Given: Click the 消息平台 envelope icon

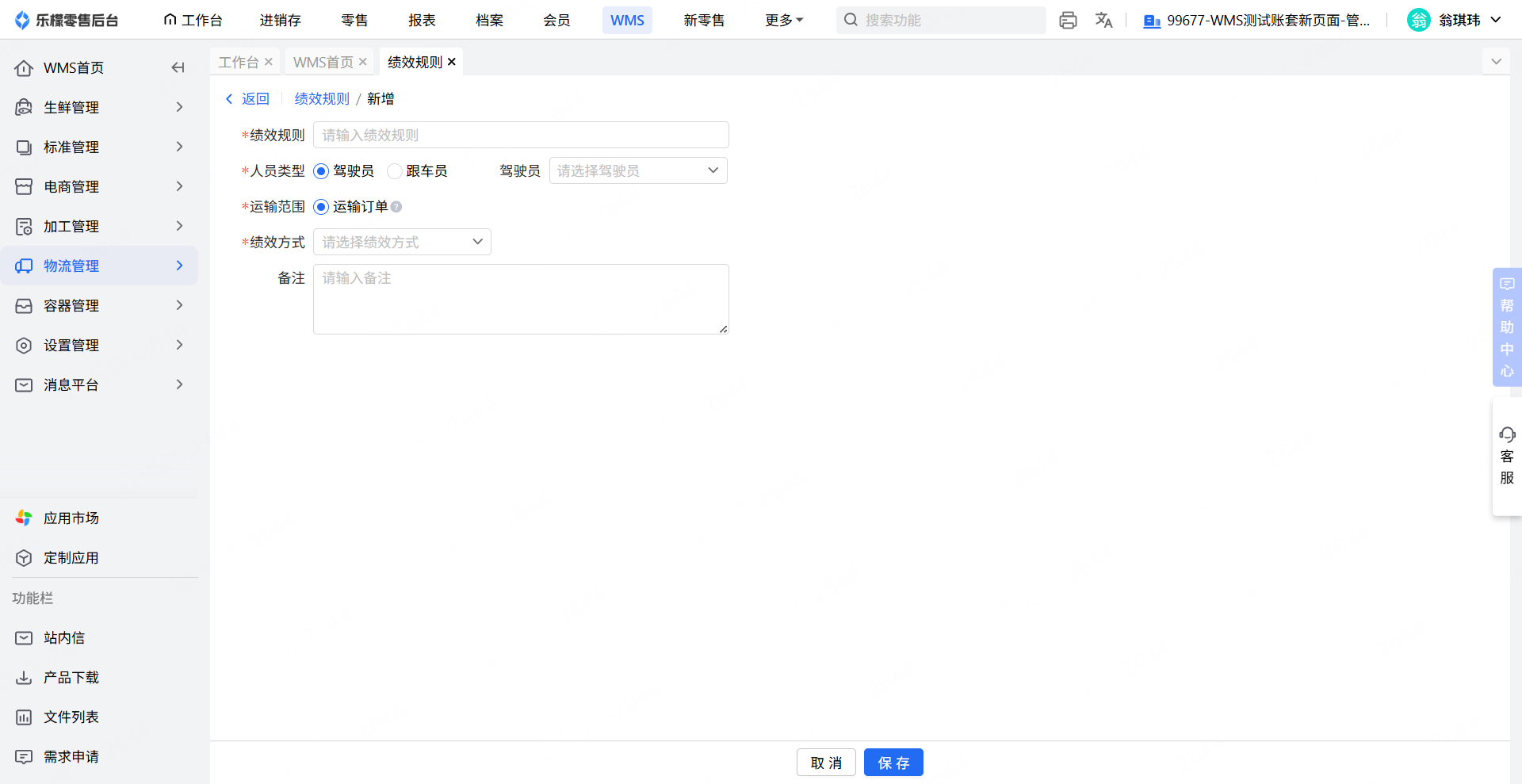Looking at the screenshot, I should pyautogui.click(x=24, y=385).
